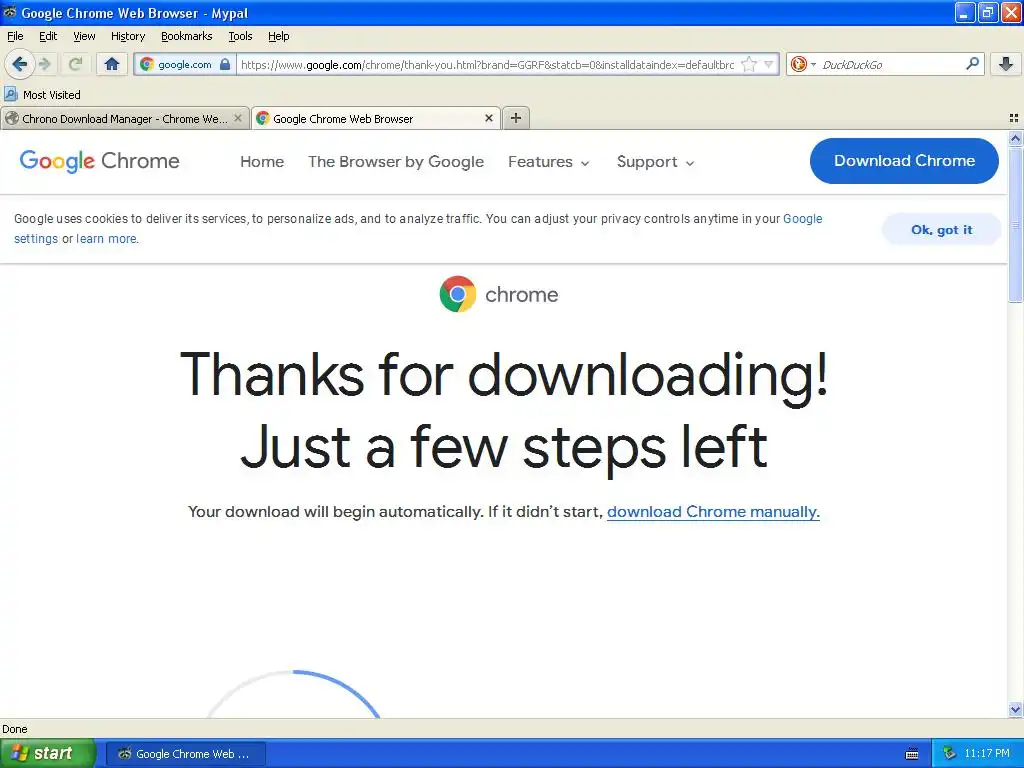
Task: Click the system tray network icon
Action: (x=948, y=753)
